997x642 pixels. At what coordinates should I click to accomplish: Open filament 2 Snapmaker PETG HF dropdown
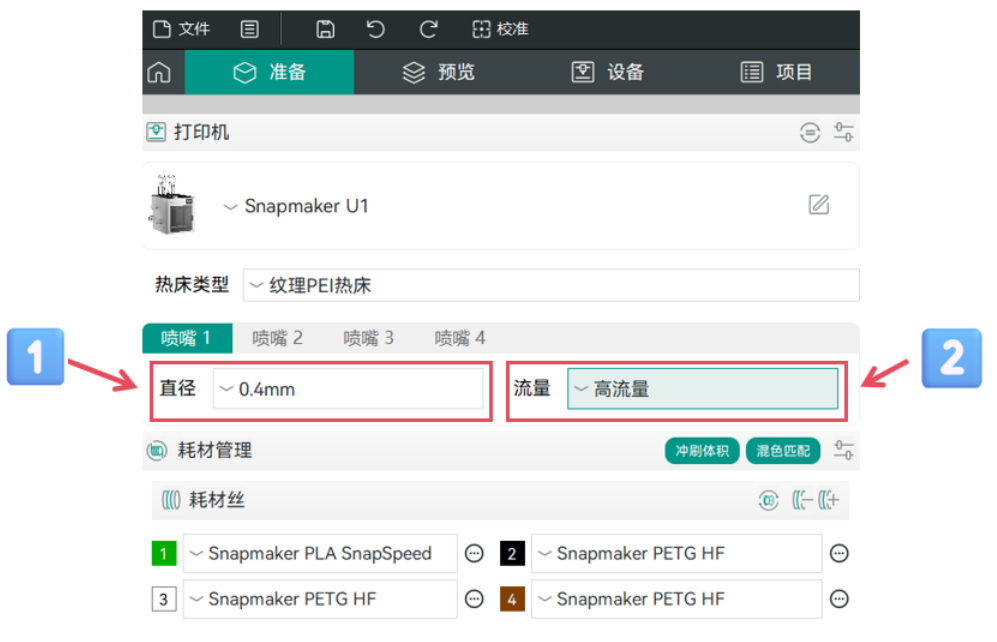coord(677,554)
